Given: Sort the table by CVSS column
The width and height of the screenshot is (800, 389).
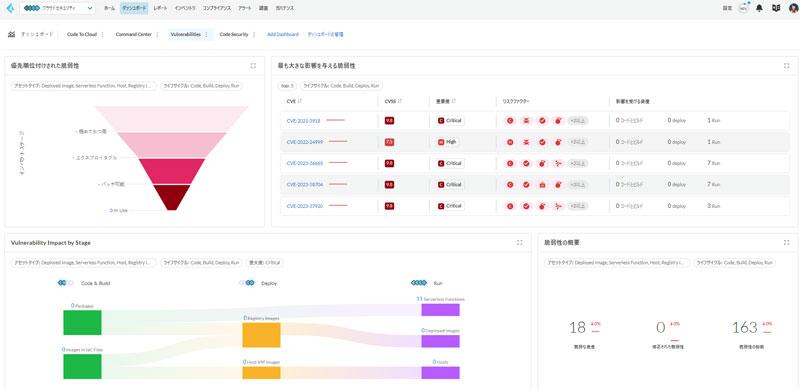Looking at the screenshot, I should click(399, 101).
